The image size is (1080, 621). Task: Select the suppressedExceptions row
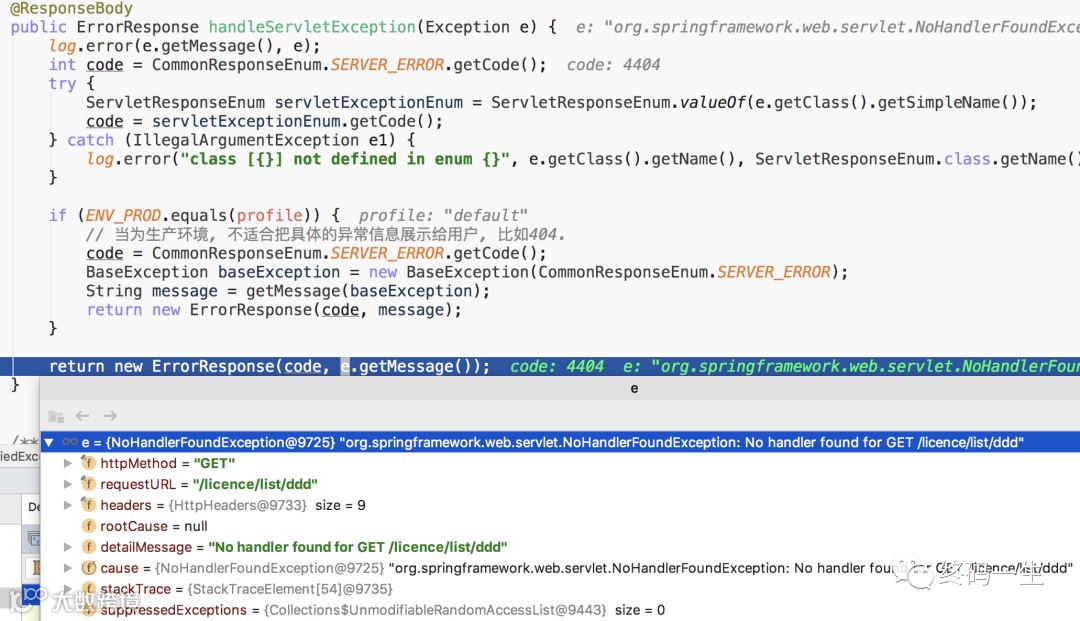(560, 610)
